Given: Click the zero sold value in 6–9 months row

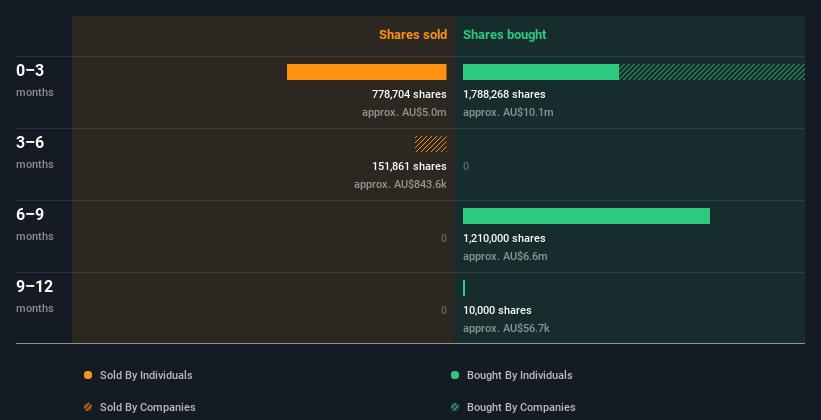Looking at the screenshot, I should (444, 238).
